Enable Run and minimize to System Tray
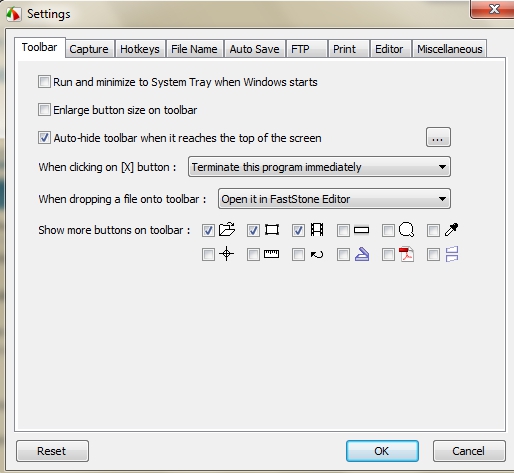The image size is (514, 473). click(x=44, y=82)
